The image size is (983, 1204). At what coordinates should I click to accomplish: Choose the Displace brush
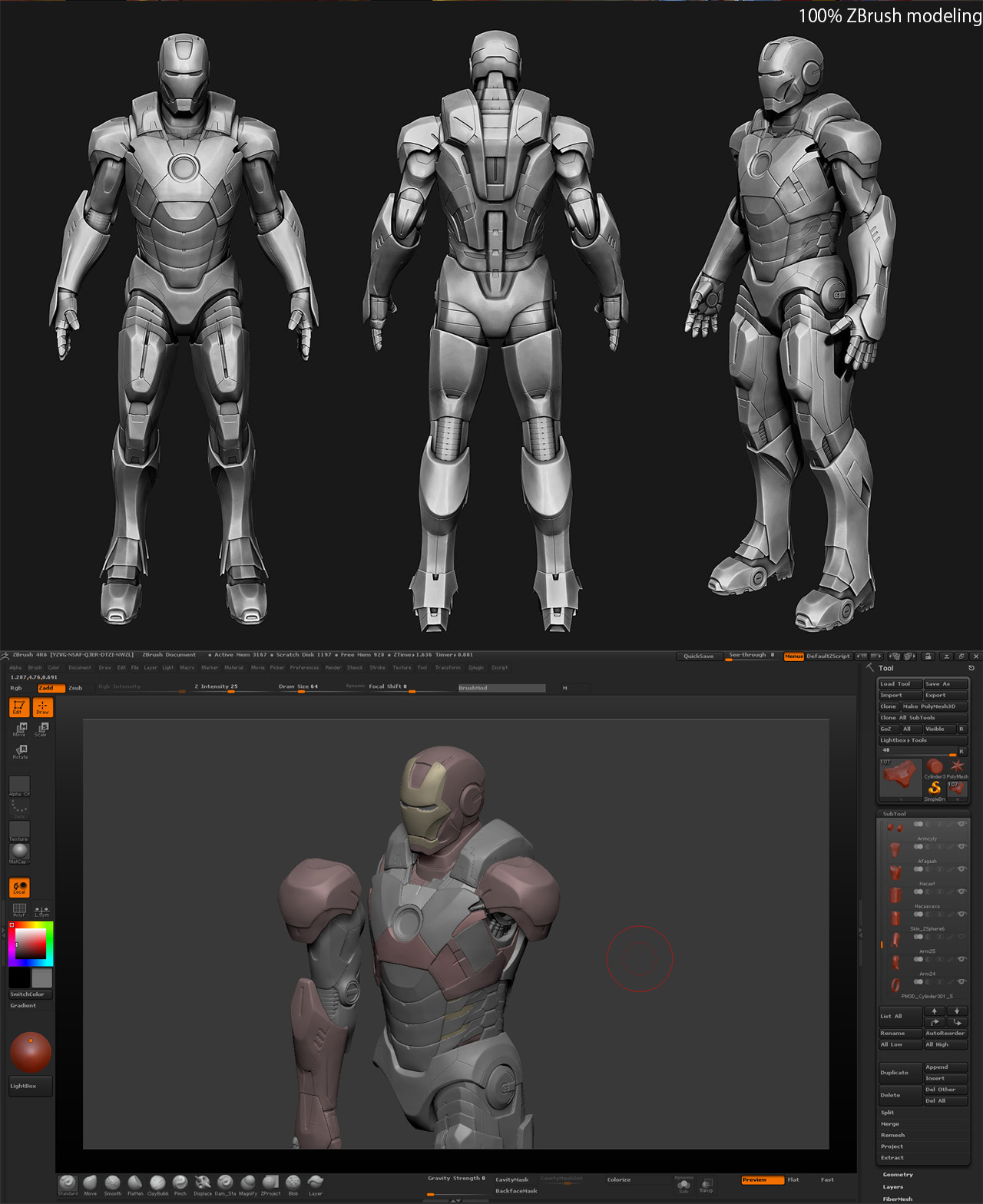point(203,1185)
